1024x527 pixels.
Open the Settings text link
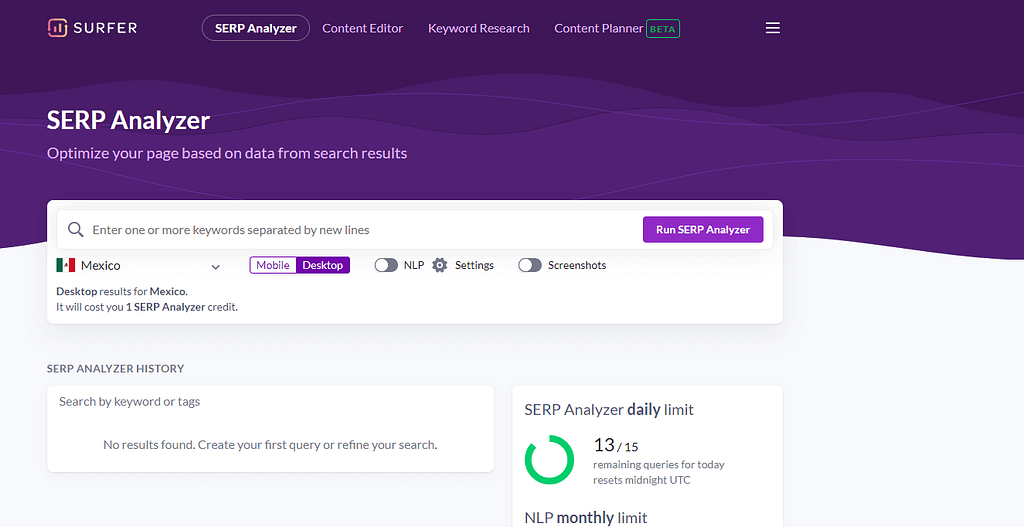[x=474, y=265]
